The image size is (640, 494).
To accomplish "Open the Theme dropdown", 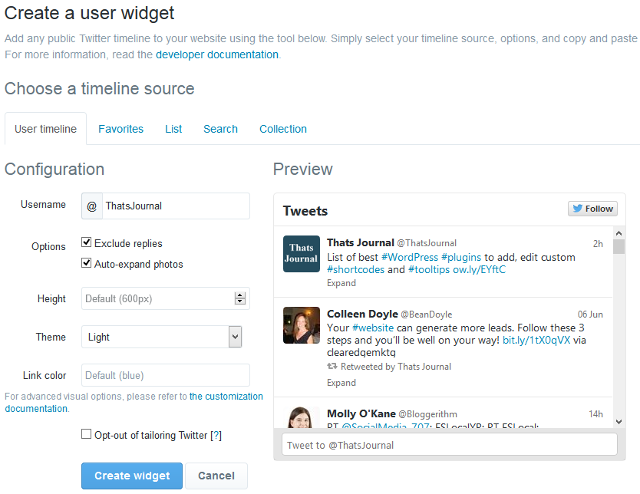I will point(164,337).
